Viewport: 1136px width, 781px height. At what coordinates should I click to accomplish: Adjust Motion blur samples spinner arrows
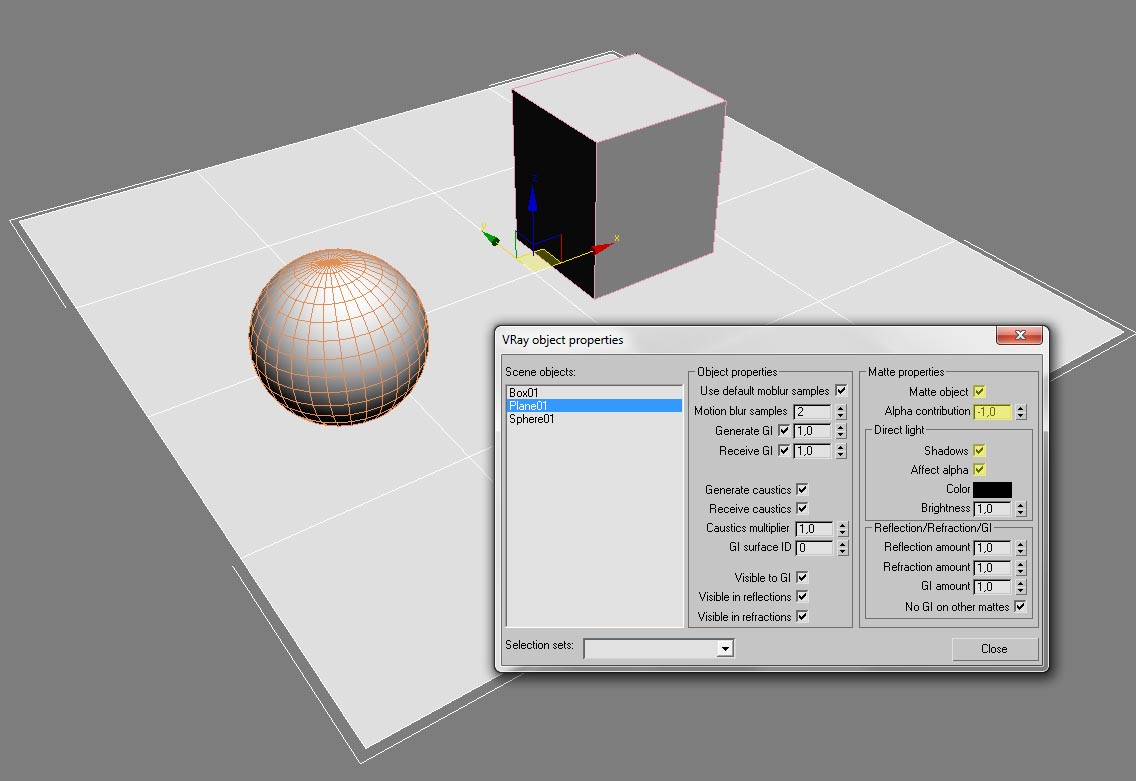tap(840, 412)
